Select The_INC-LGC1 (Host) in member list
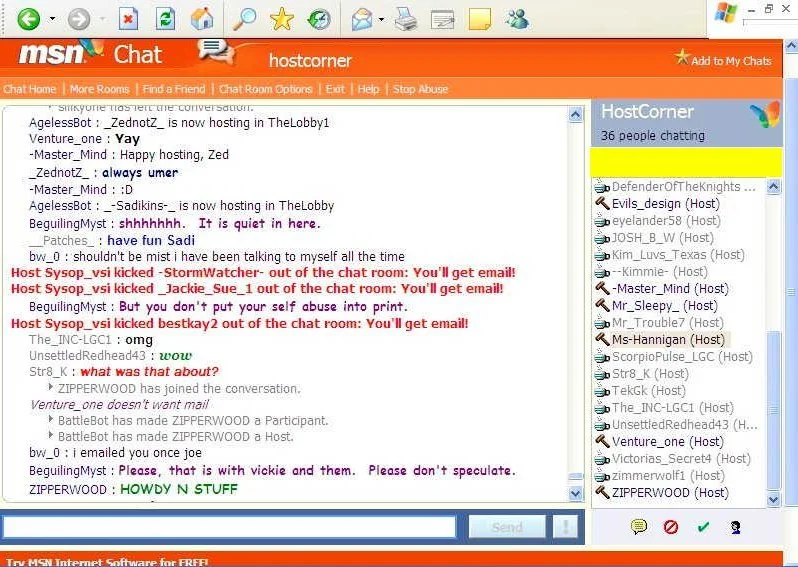This screenshot has width=798, height=567. tap(673, 408)
